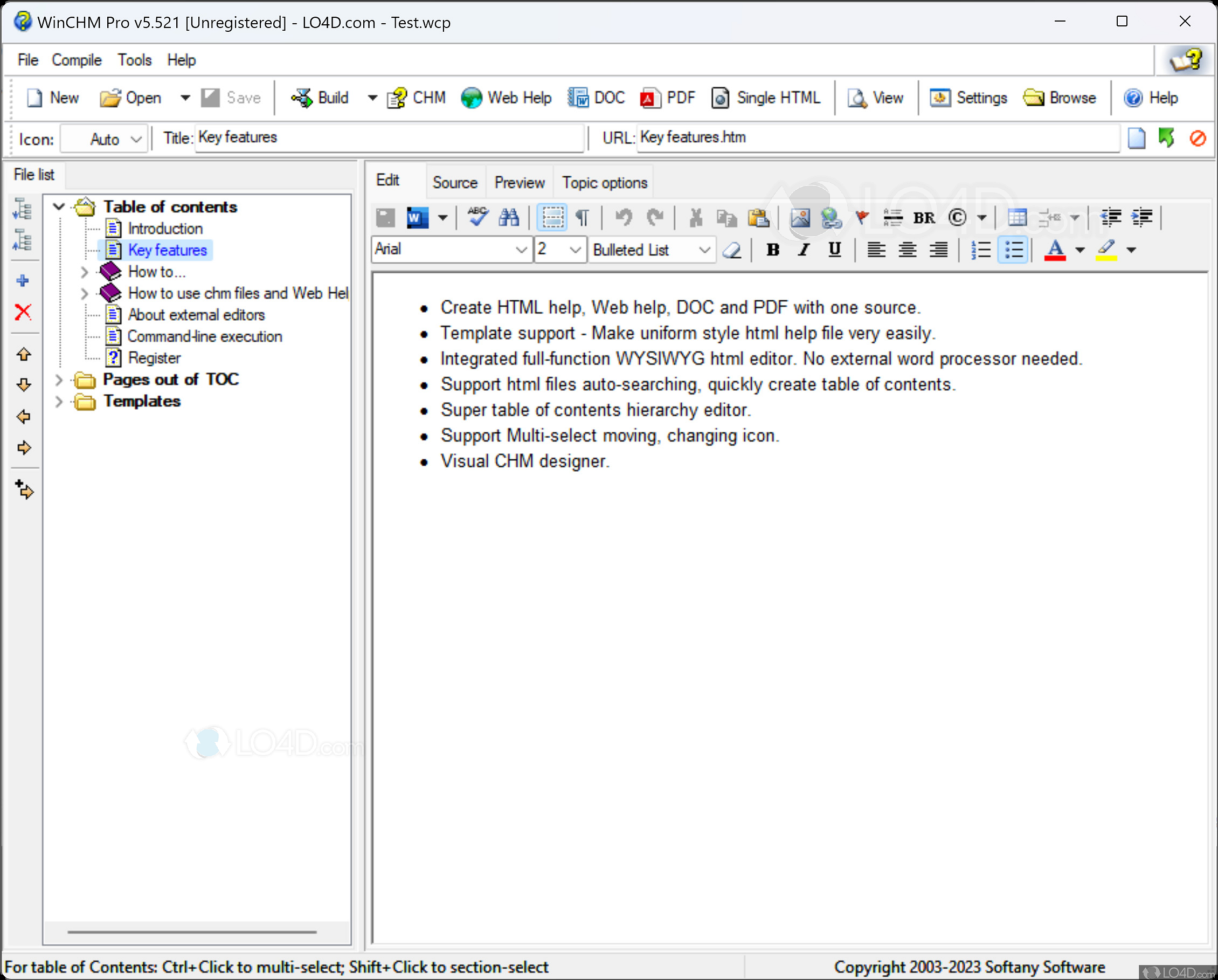Viewport: 1218px width, 980px height.
Task: Toggle the paragraph marks display
Action: click(x=582, y=217)
